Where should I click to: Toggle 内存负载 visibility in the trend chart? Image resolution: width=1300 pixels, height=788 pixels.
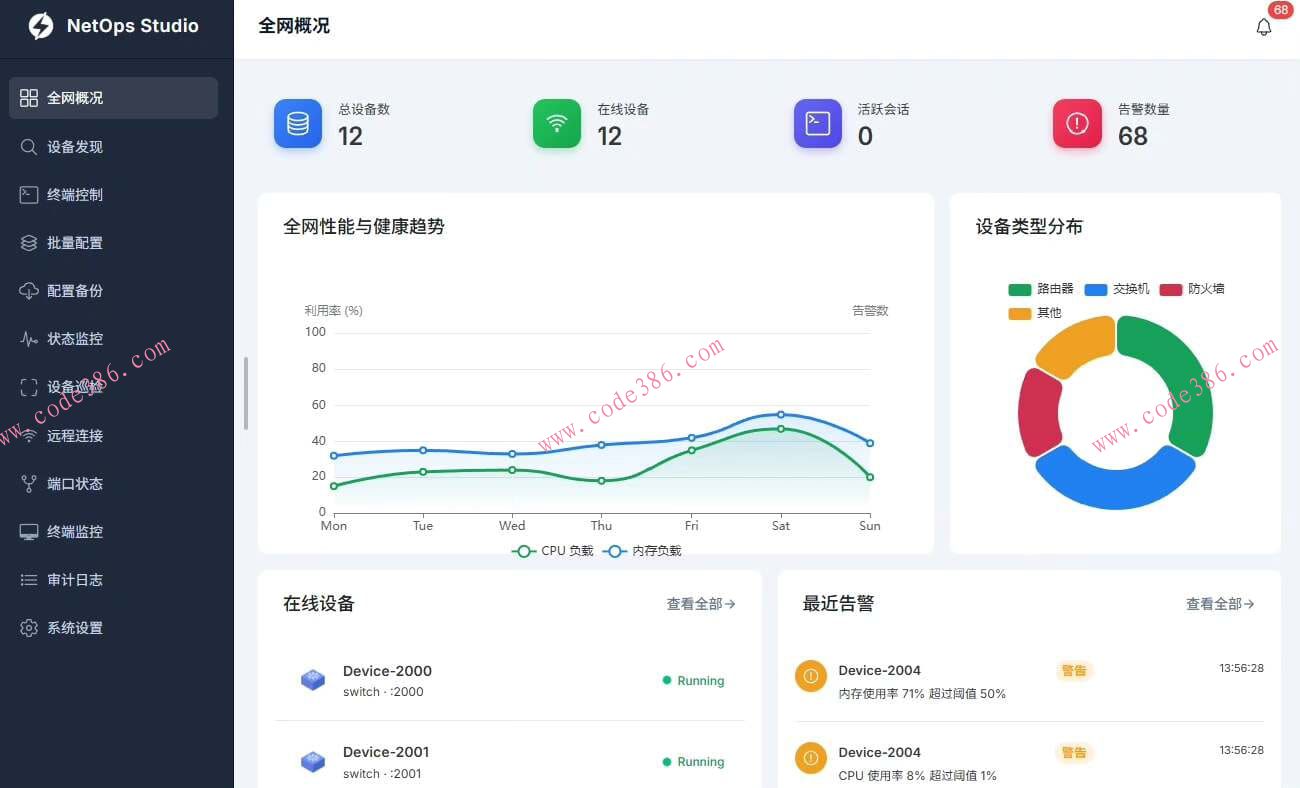point(643,550)
